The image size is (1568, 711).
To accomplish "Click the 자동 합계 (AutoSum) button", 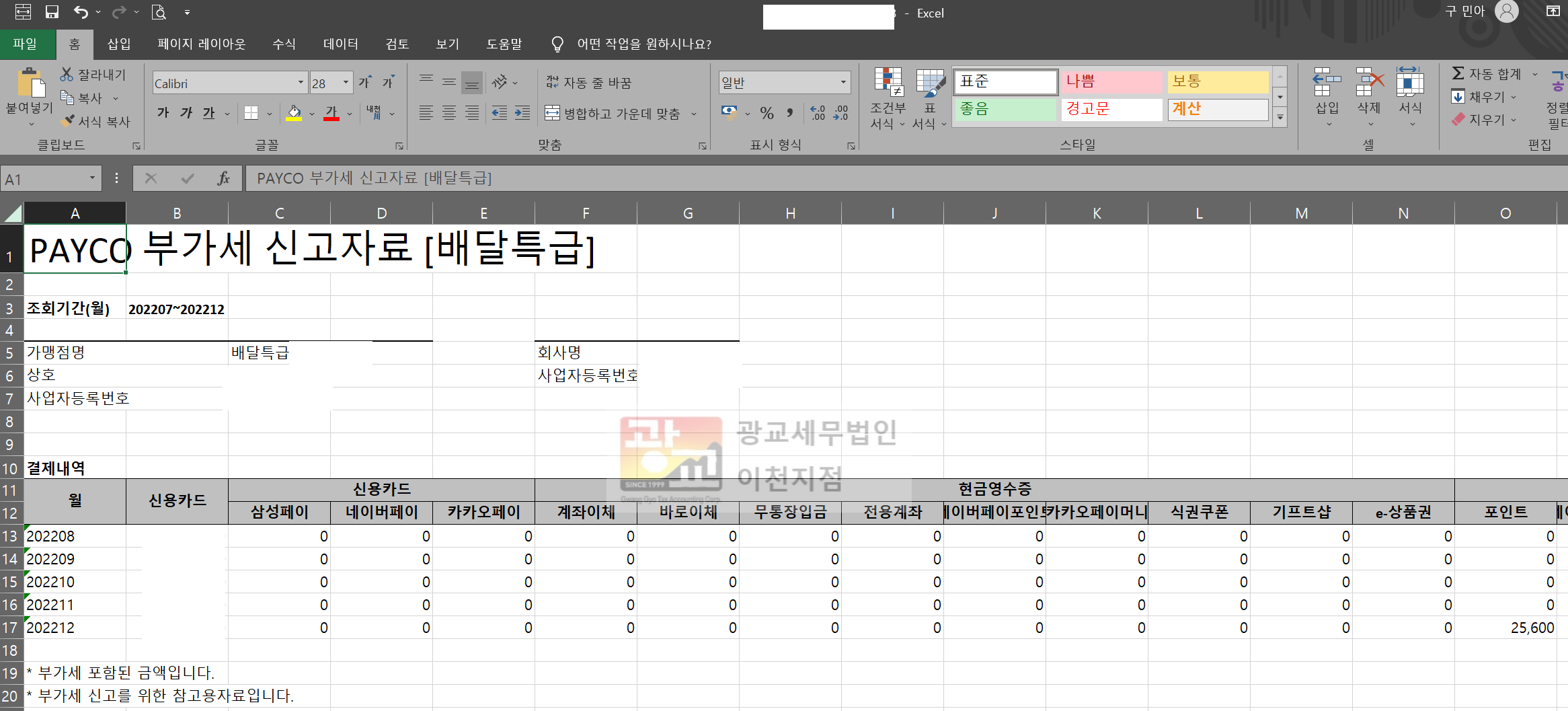I will [x=1486, y=74].
